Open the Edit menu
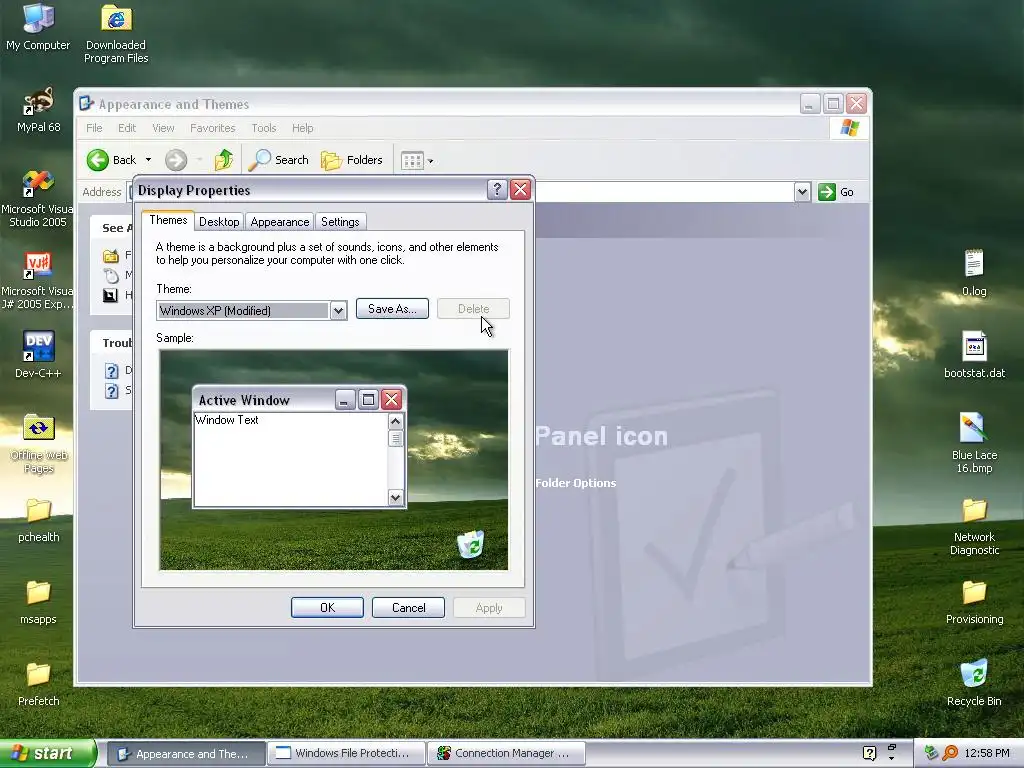This screenshot has width=1024, height=768. 127,128
